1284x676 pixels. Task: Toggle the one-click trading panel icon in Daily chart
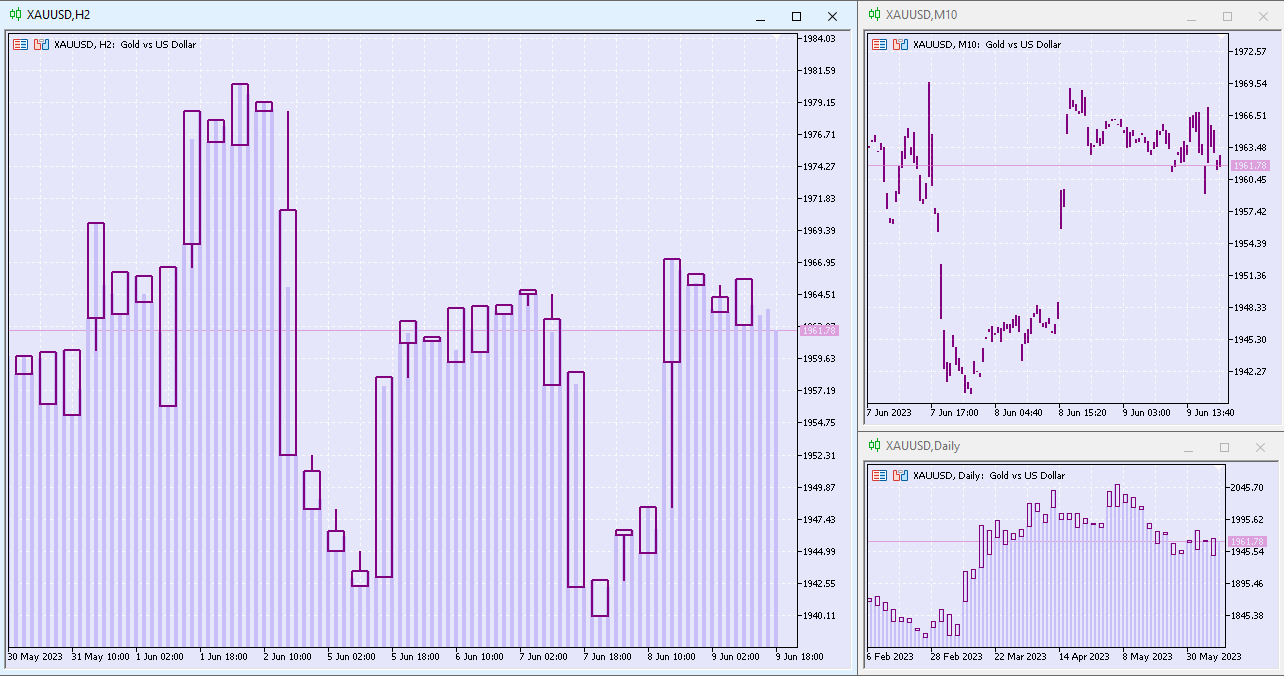[880, 476]
